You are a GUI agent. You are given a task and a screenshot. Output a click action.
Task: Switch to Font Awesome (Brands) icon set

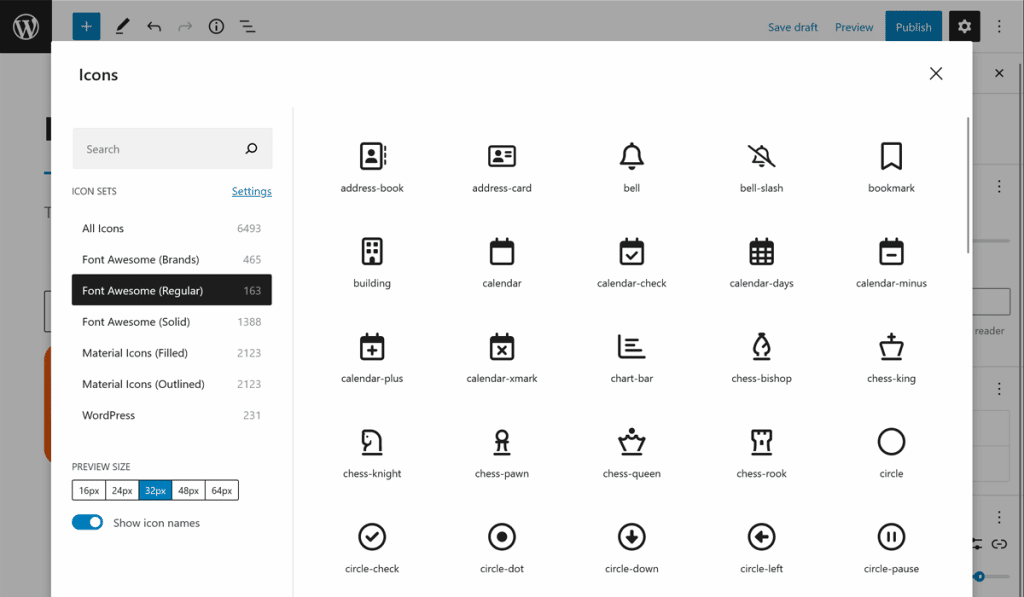tap(172, 259)
